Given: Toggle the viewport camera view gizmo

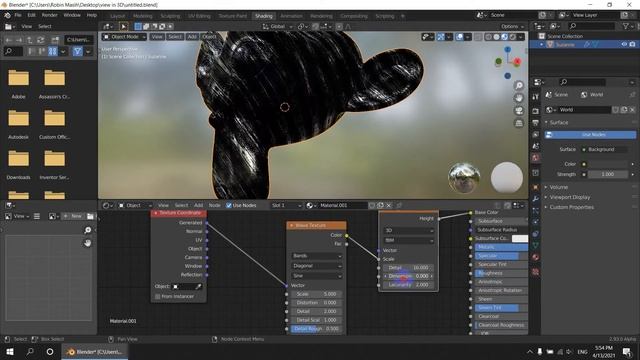Looking at the screenshot, I should [x=519, y=111].
